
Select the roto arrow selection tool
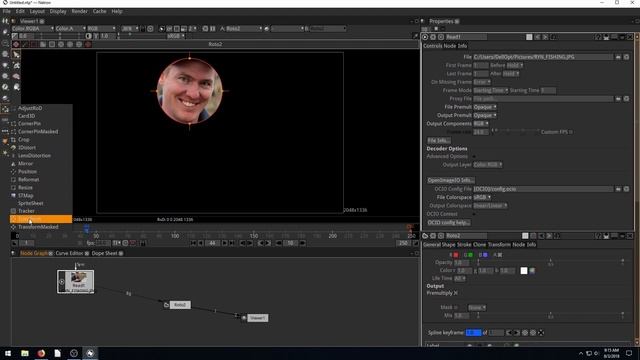click(x=16, y=54)
